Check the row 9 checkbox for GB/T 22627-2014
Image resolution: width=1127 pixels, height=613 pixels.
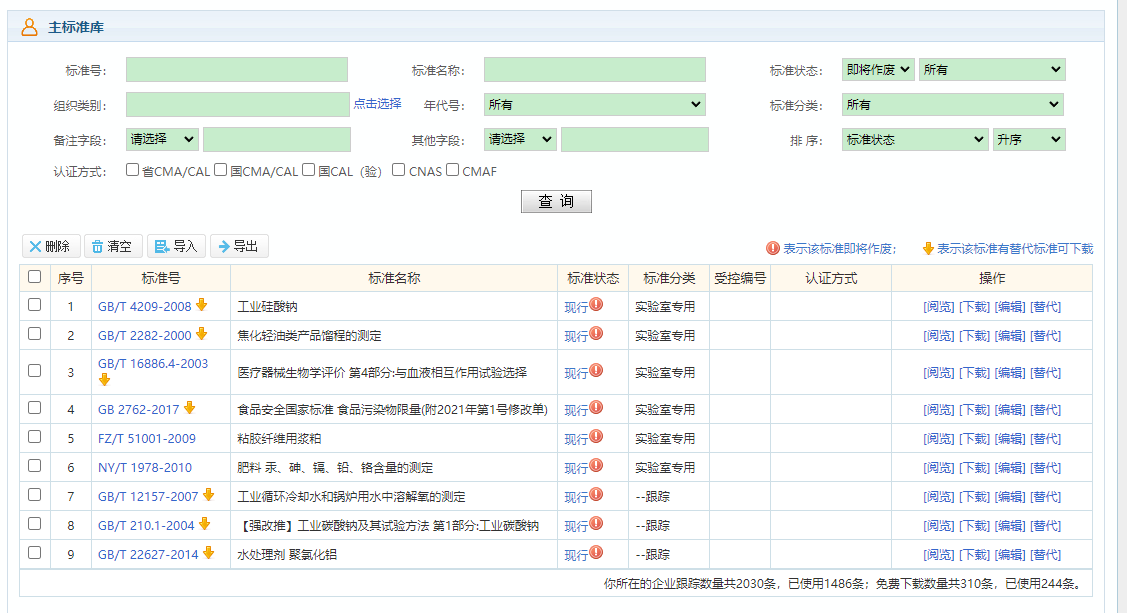[x=34, y=553]
